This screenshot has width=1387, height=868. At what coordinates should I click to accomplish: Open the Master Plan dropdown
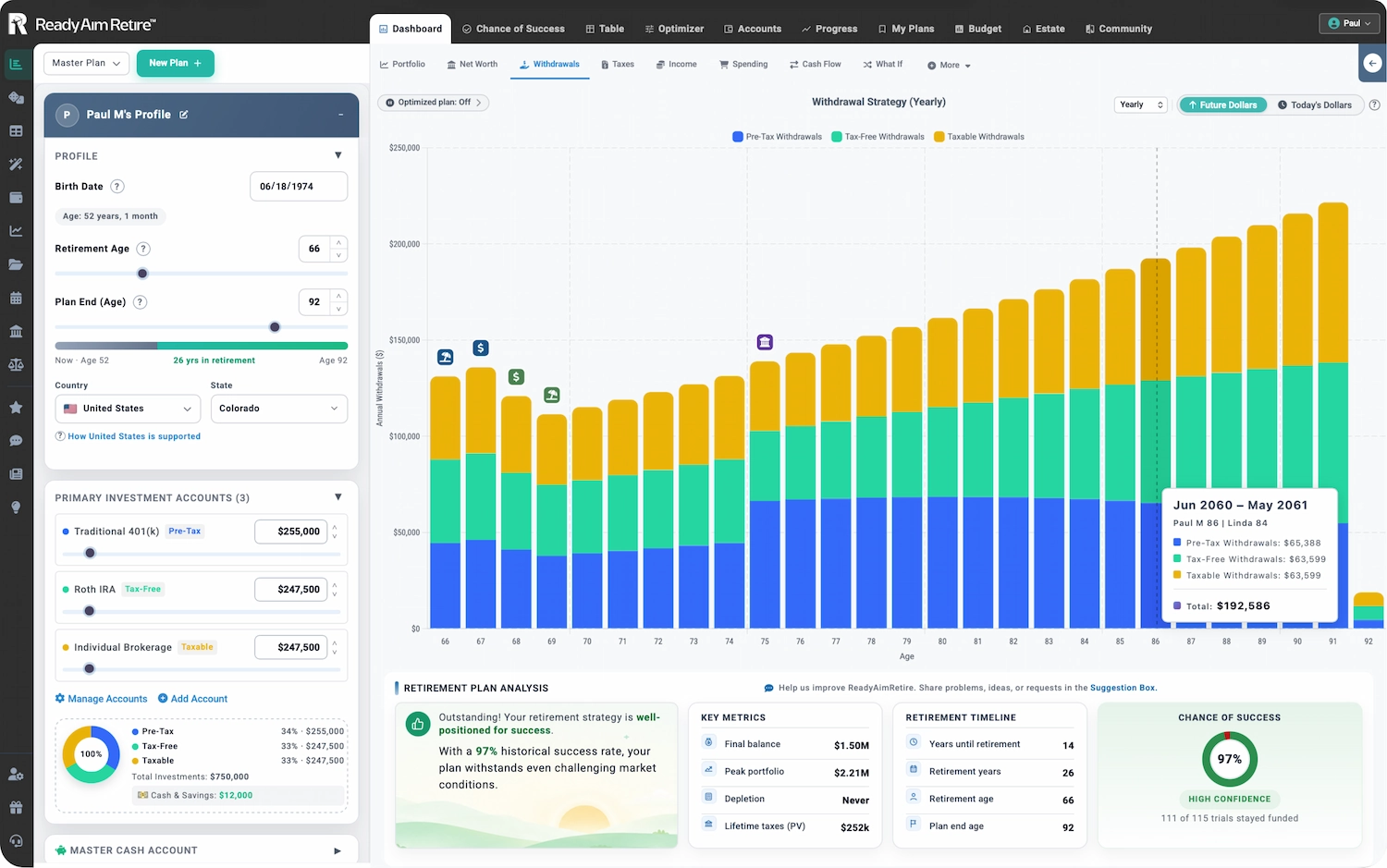click(x=86, y=63)
